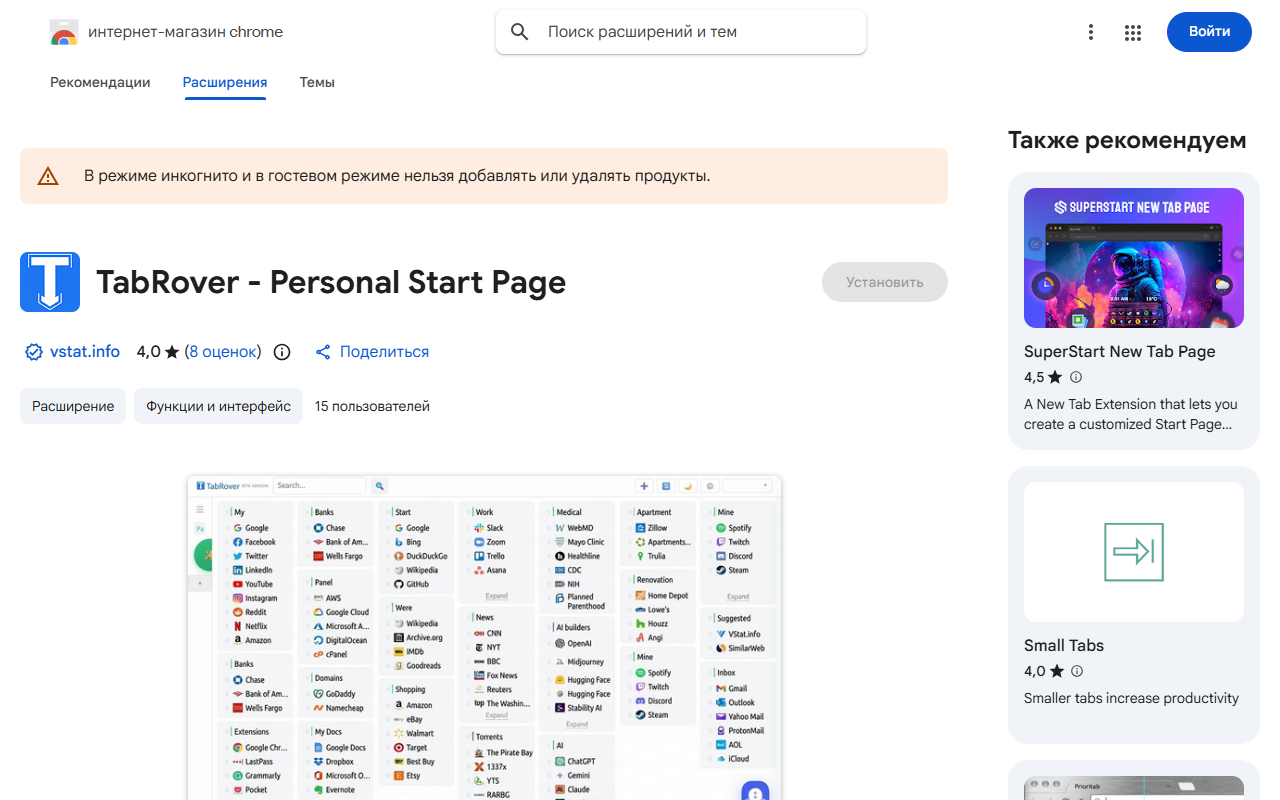Image resolution: width=1280 pixels, height=800 pixels.
Task: Focus the Поиск расширений и тем field
Action: (681, 32)
